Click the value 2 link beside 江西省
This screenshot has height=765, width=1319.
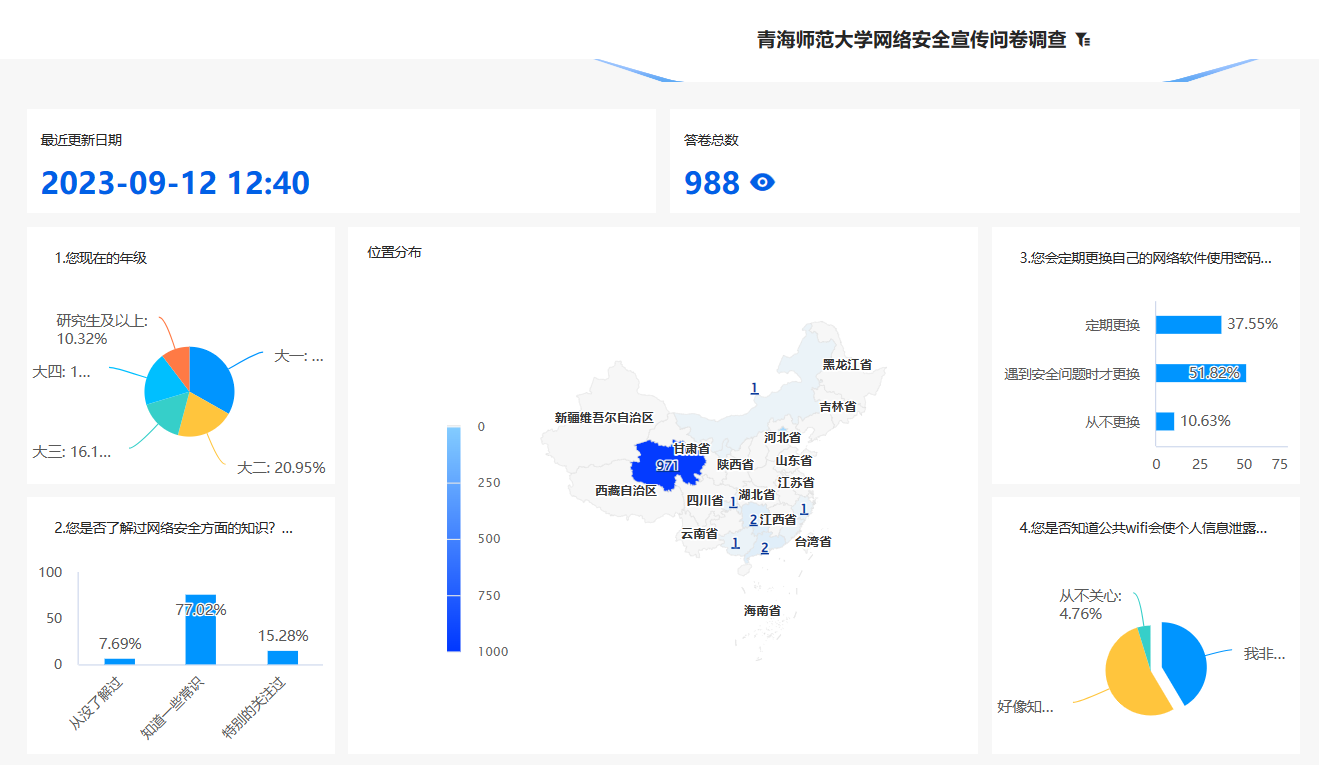(x=753, y=519)
